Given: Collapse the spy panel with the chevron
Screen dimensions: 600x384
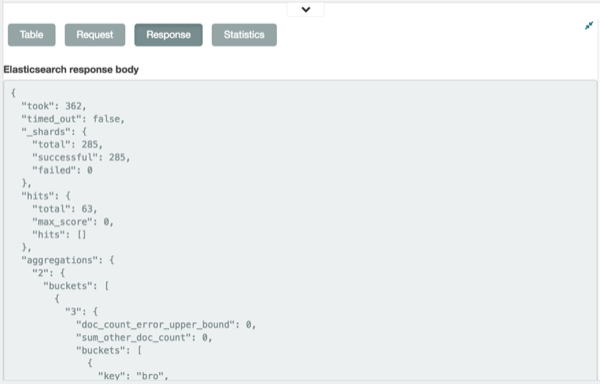Looking at the screenshot, I should click(x=306, y=10).
